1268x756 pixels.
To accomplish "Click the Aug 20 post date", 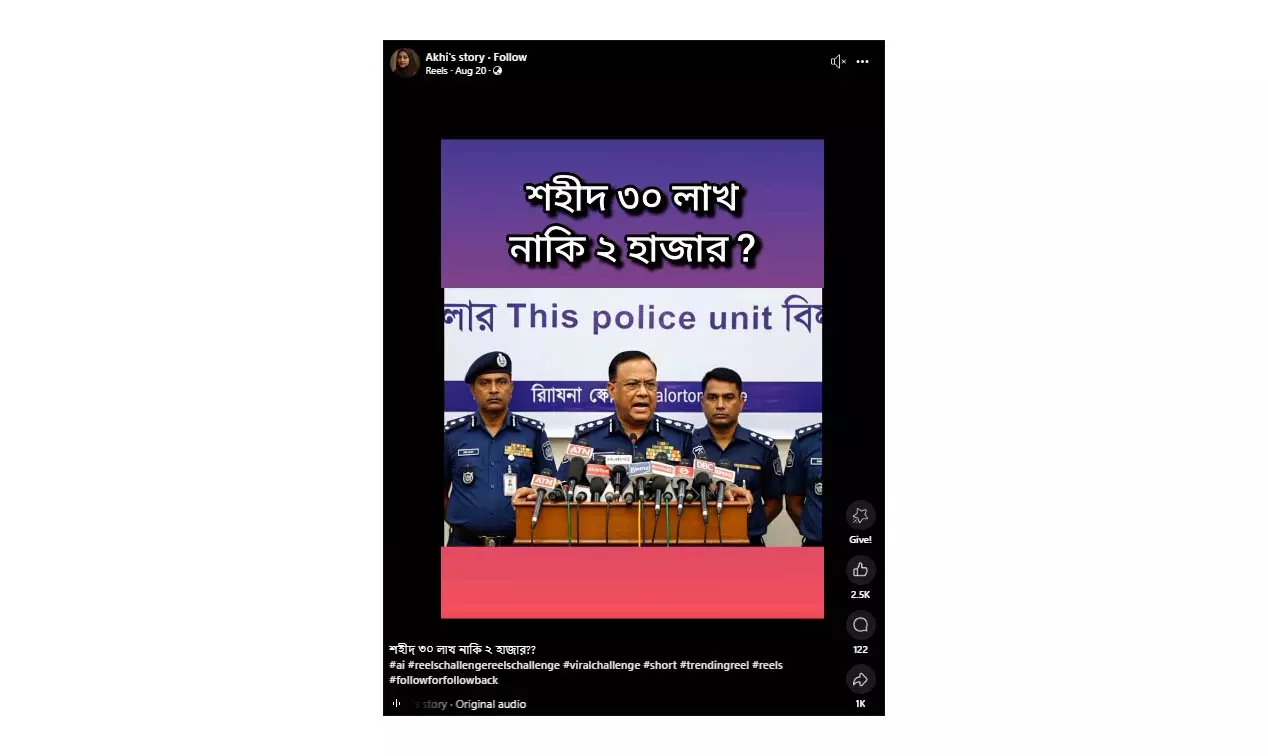I will [471, 71].
